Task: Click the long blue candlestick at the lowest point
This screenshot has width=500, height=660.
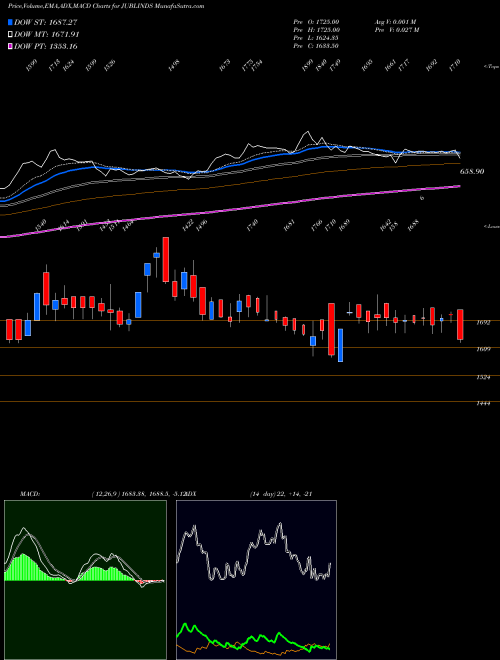Action: coord(340,345)
